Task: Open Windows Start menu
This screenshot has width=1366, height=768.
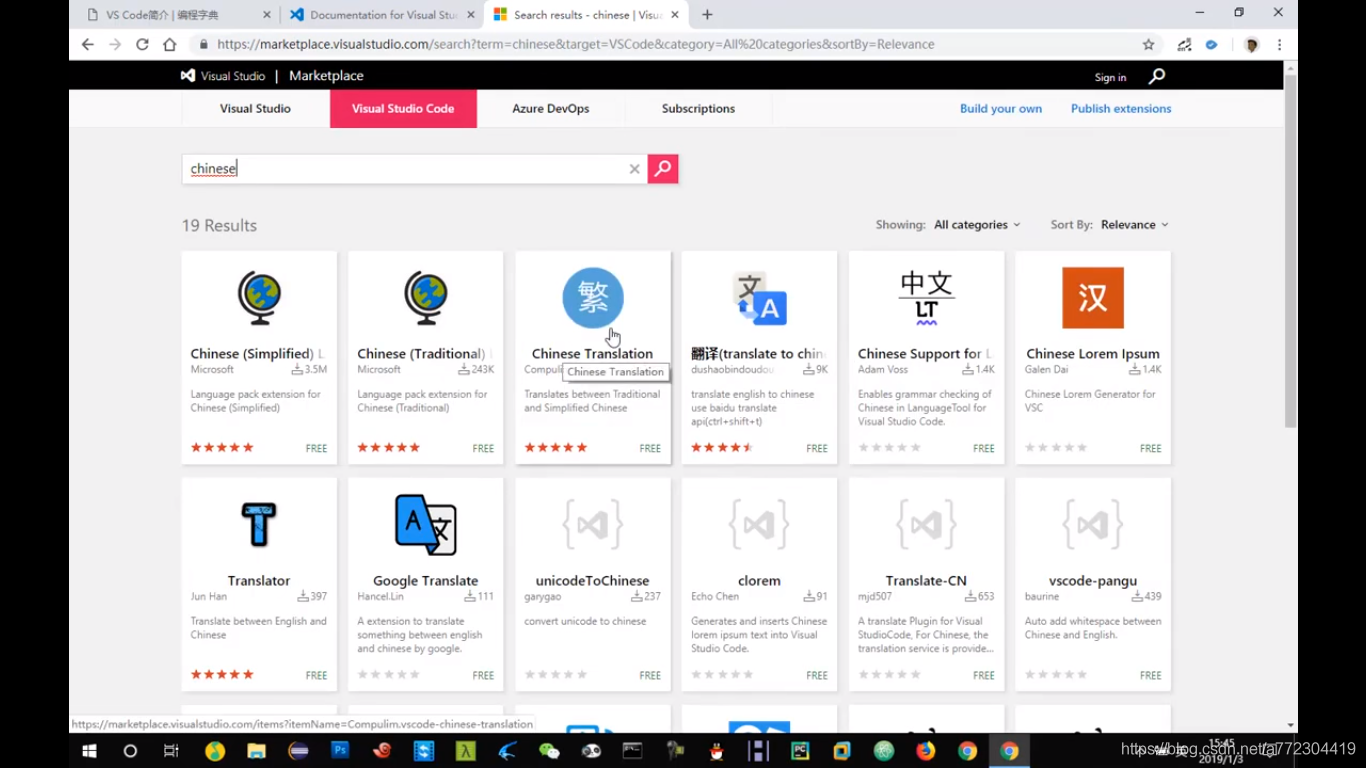Action: click(89, 751)
